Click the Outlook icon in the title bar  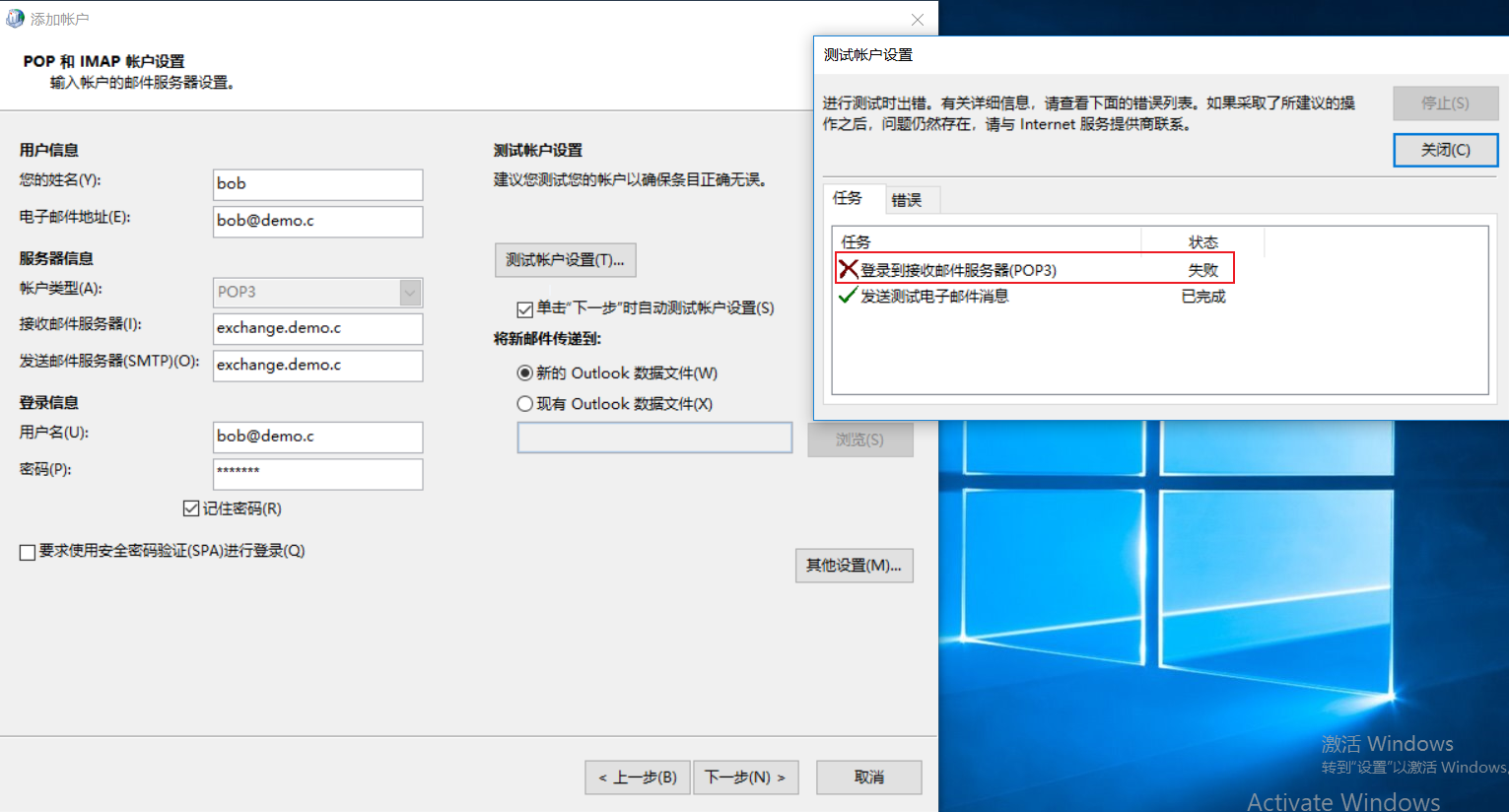[15, 19]
